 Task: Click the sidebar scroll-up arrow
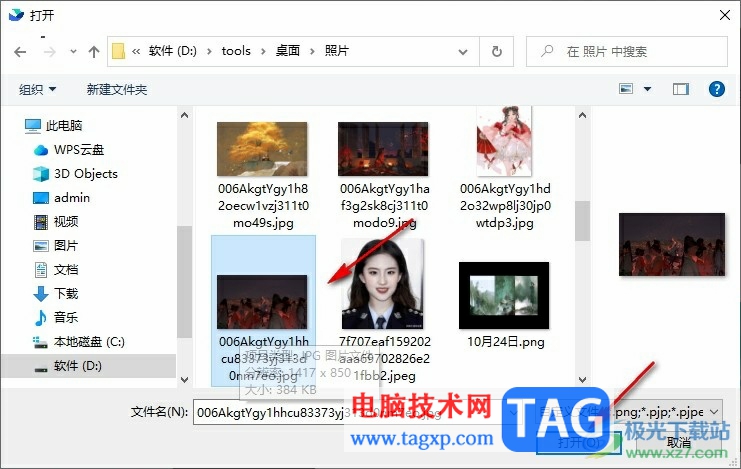click(x=184, y=115)
